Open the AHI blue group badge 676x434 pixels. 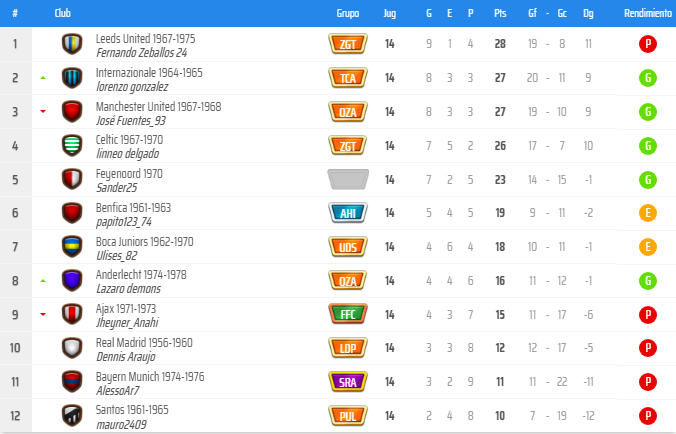[x=348, y=213]
